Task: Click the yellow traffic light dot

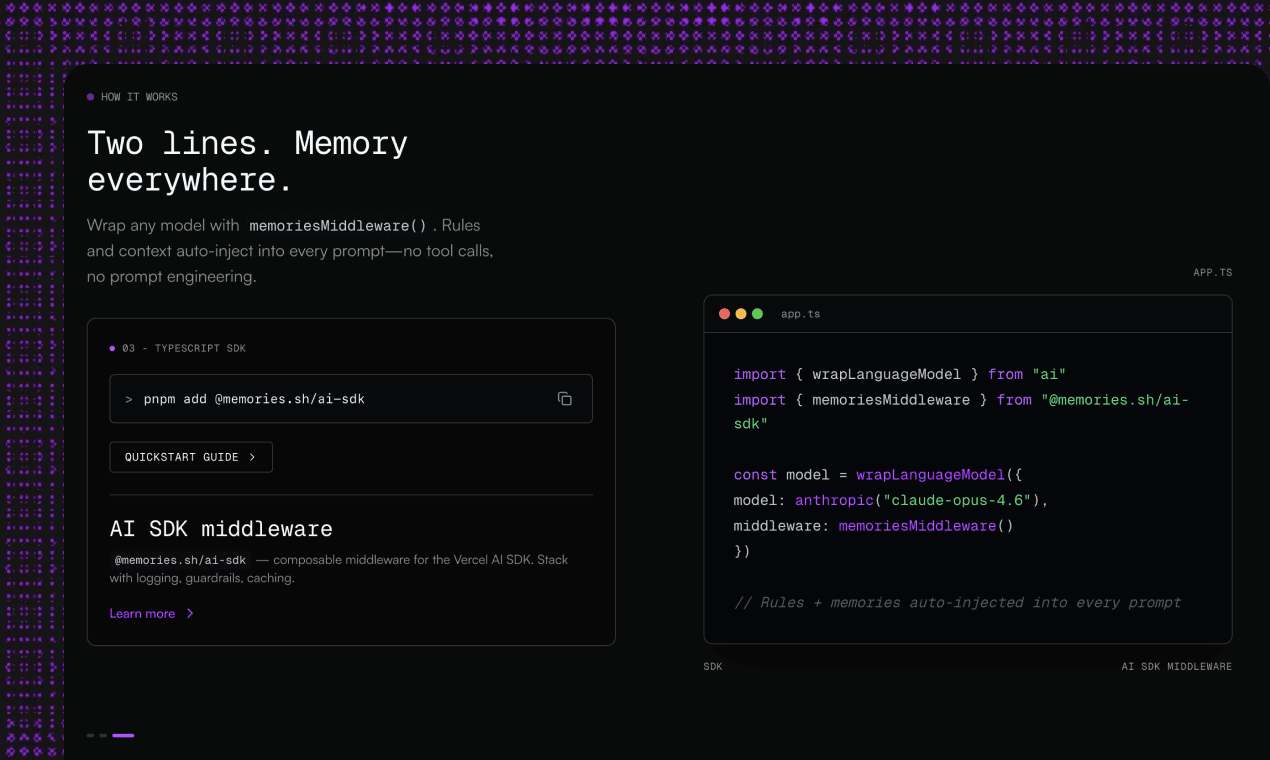Action: coord(740,313)
